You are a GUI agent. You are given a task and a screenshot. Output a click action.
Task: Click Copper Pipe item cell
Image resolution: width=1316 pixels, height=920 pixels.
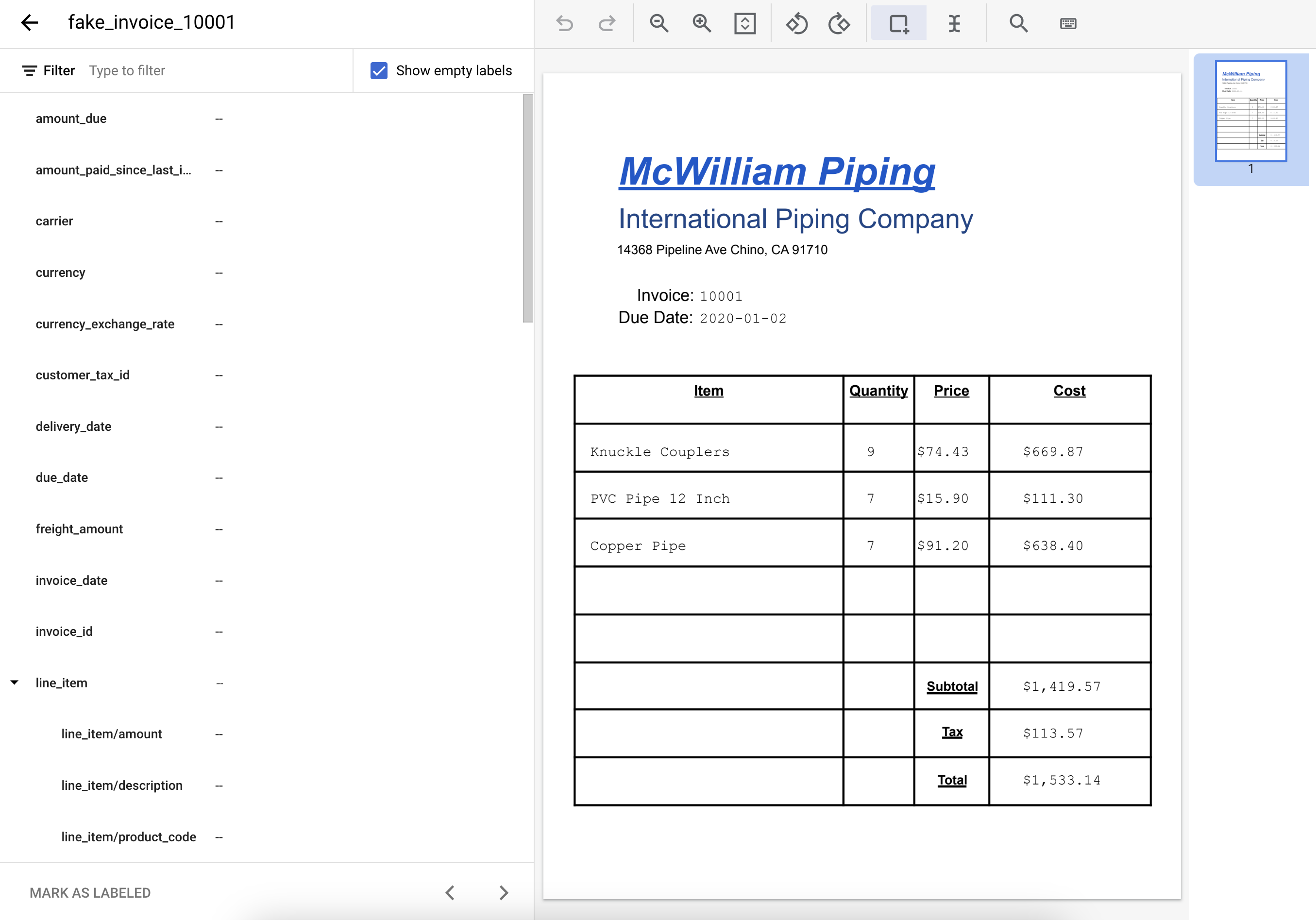click(x=638, y=545)
